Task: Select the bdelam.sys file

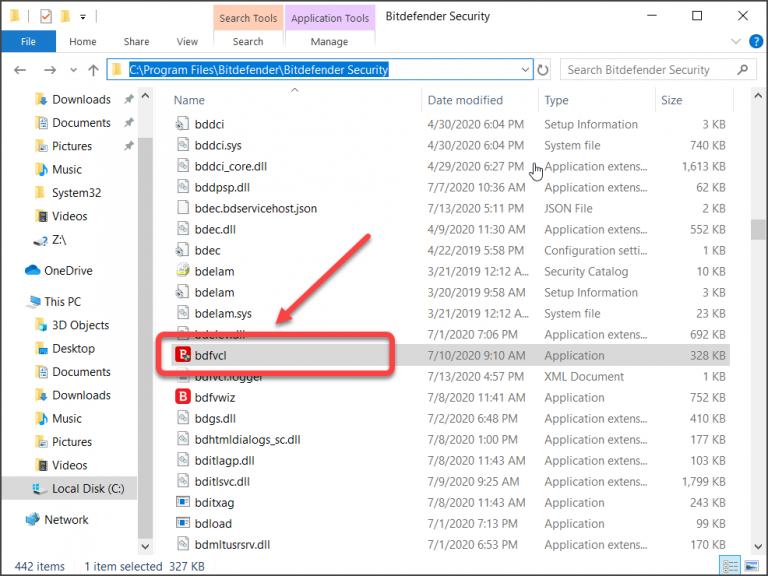Action: point(223,313)
